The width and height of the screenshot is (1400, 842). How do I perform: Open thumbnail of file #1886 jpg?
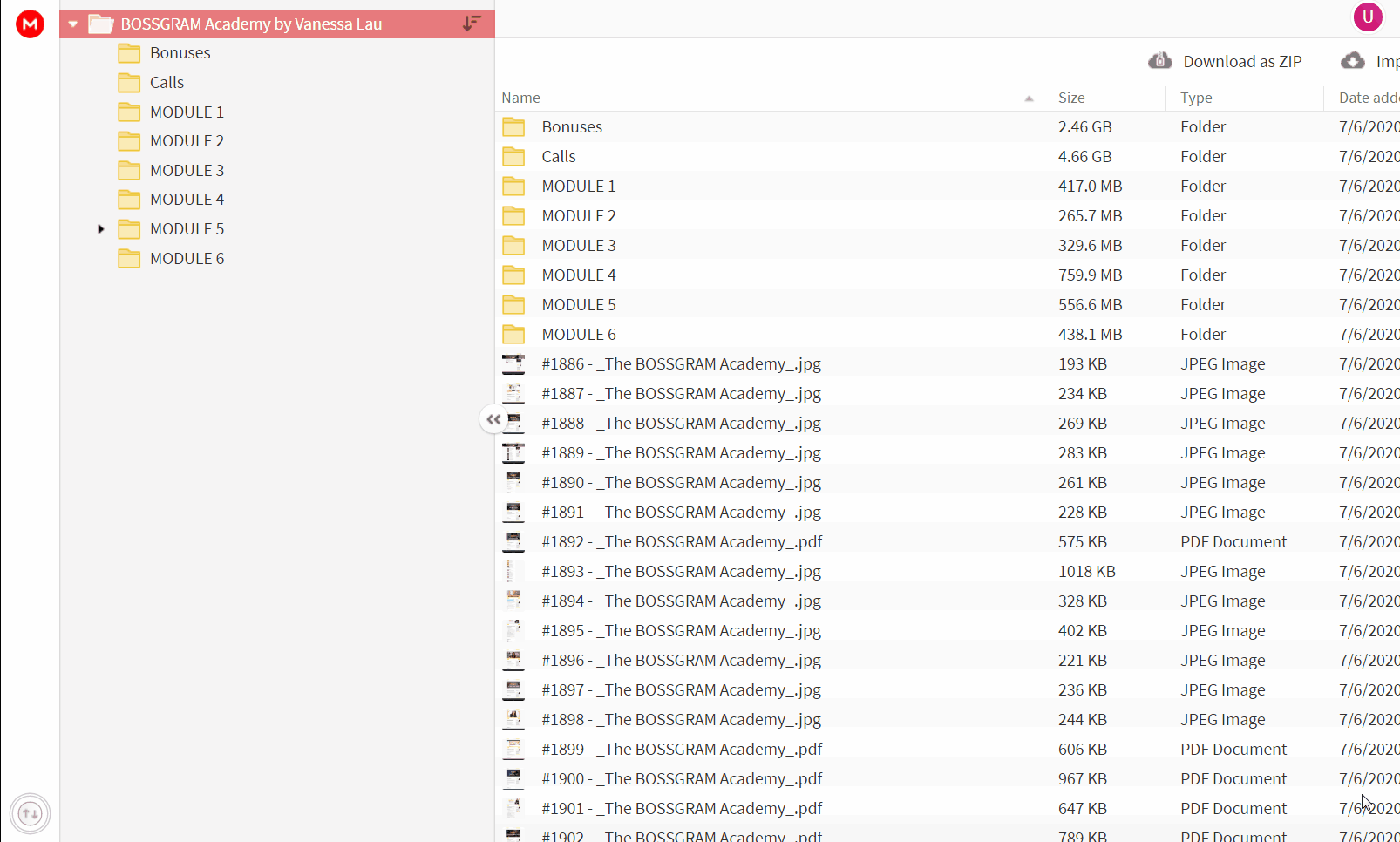513,364
